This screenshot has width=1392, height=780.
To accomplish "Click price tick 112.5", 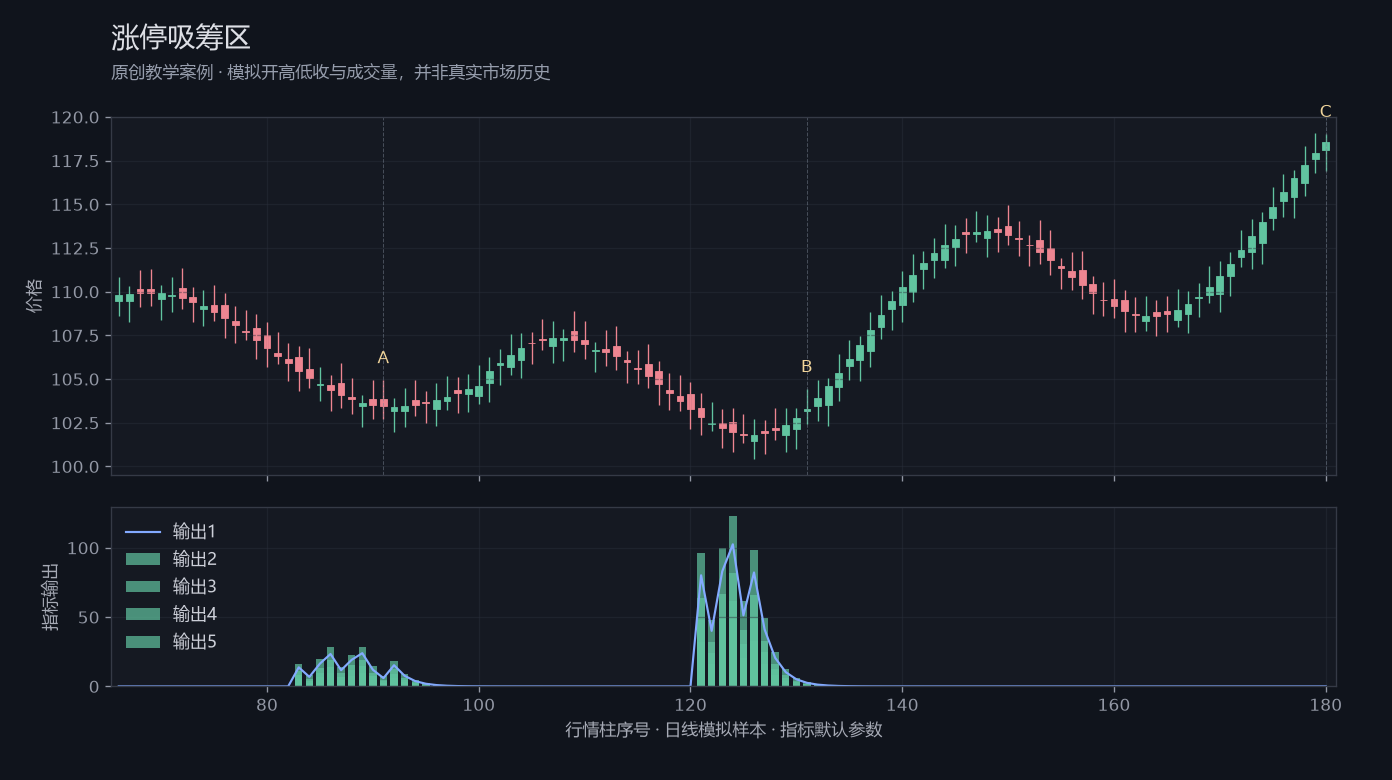I will 76,249.
